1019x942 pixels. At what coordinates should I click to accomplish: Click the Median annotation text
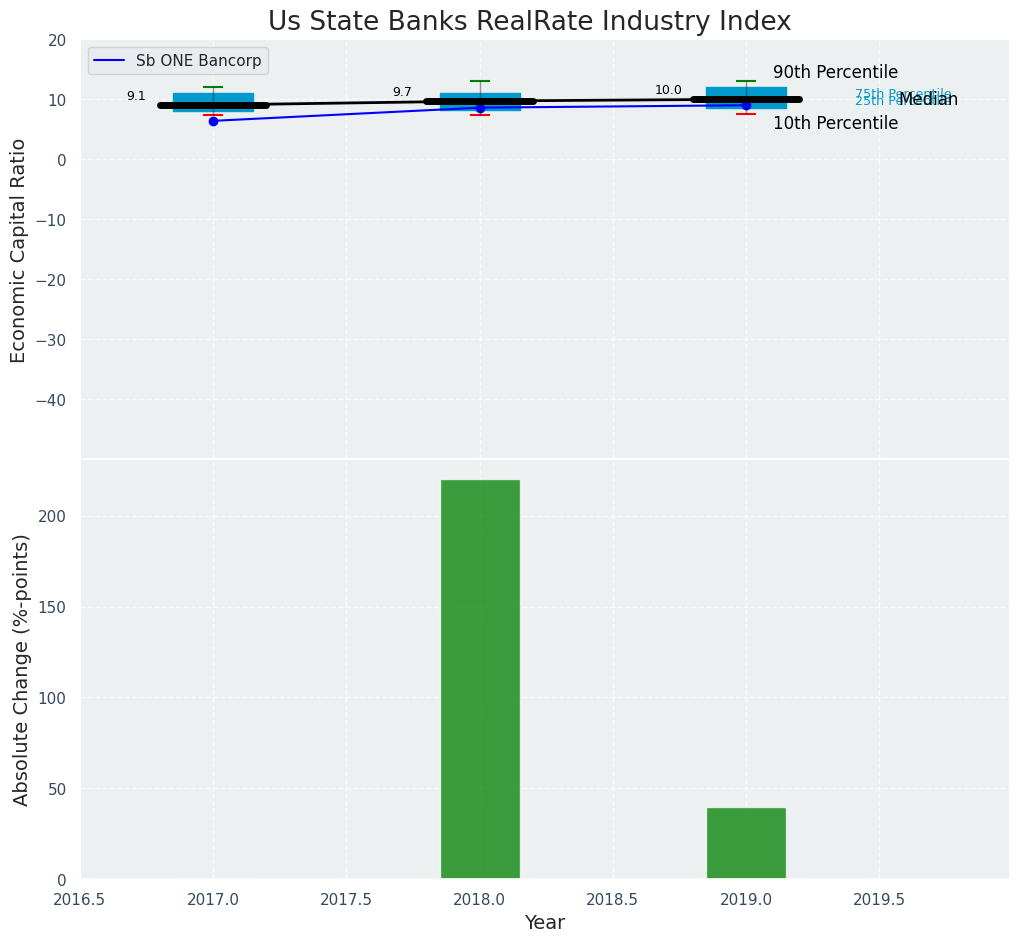pos(930,100)
